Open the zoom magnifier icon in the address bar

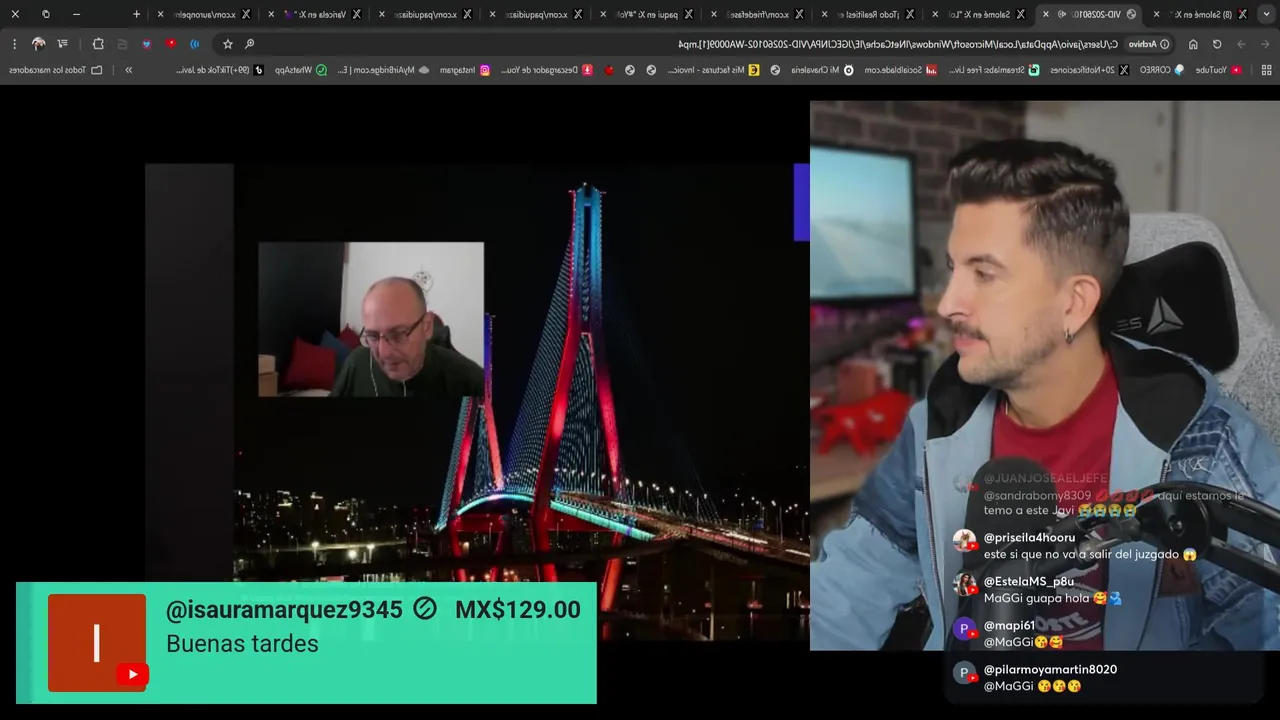point(249,44)
